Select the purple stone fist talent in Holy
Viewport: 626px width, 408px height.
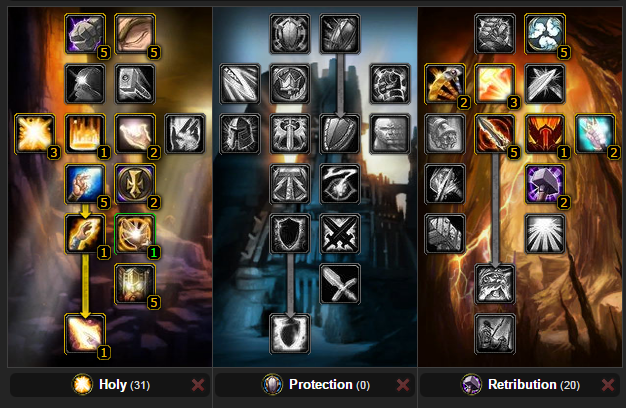[x=85, y=34]
